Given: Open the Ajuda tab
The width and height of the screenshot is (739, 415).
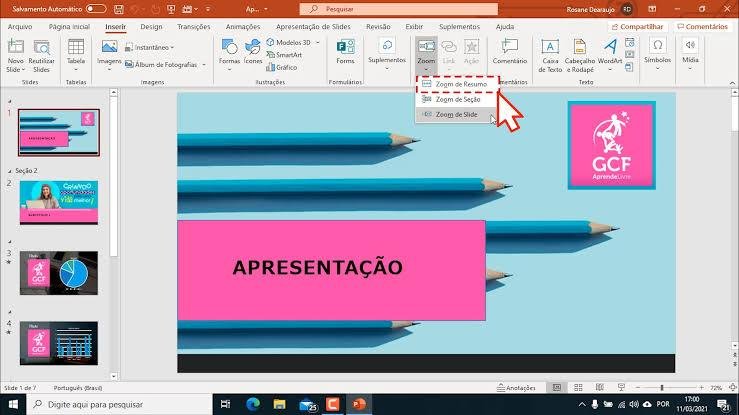Looking at the screenshot, I should tap(505, 27).
